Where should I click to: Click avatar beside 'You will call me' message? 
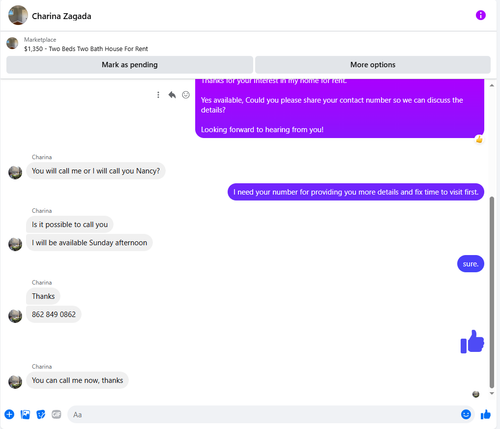[x=15, y=172]
